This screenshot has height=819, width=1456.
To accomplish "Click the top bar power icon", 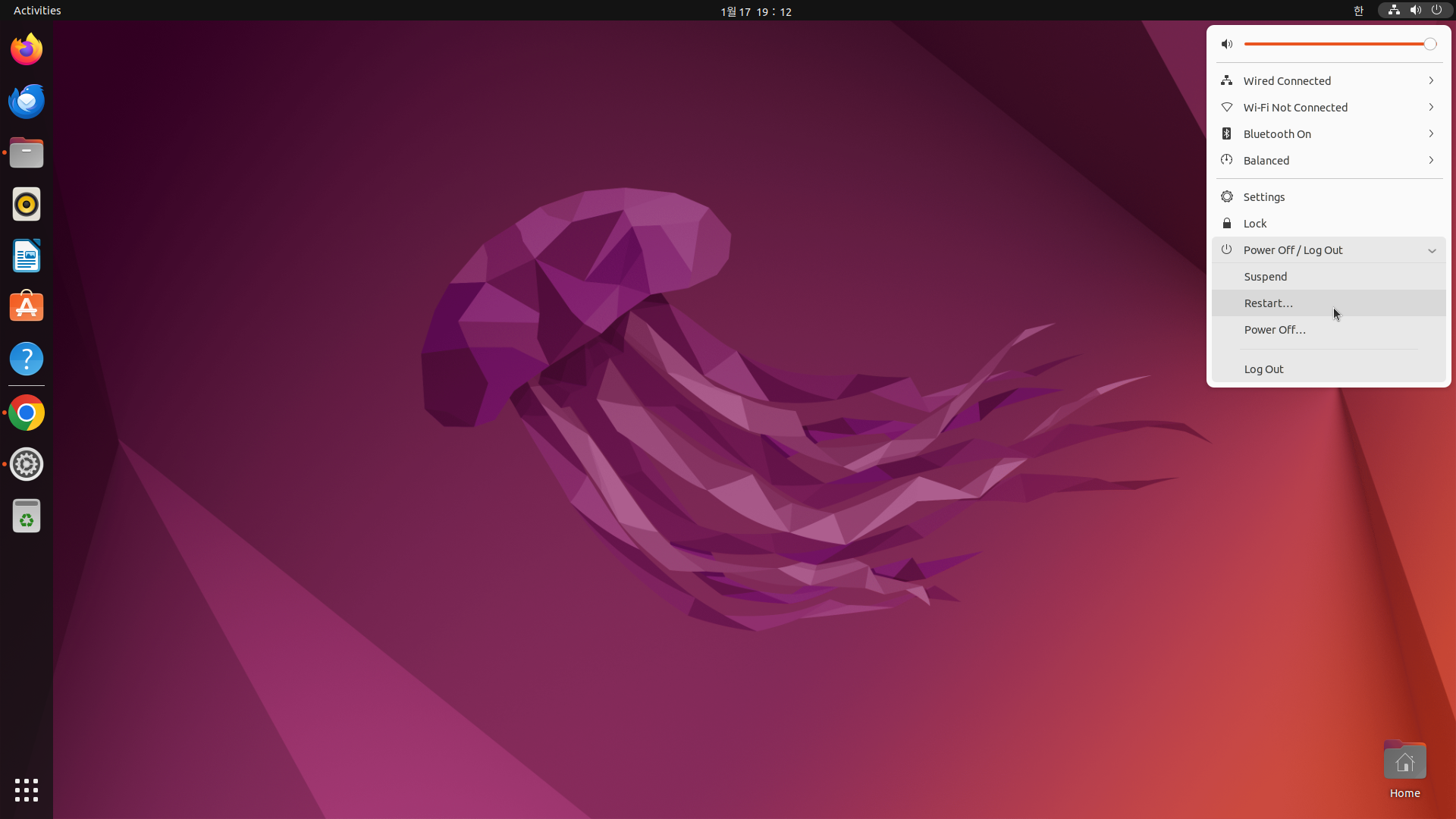I will point(1436,10).
